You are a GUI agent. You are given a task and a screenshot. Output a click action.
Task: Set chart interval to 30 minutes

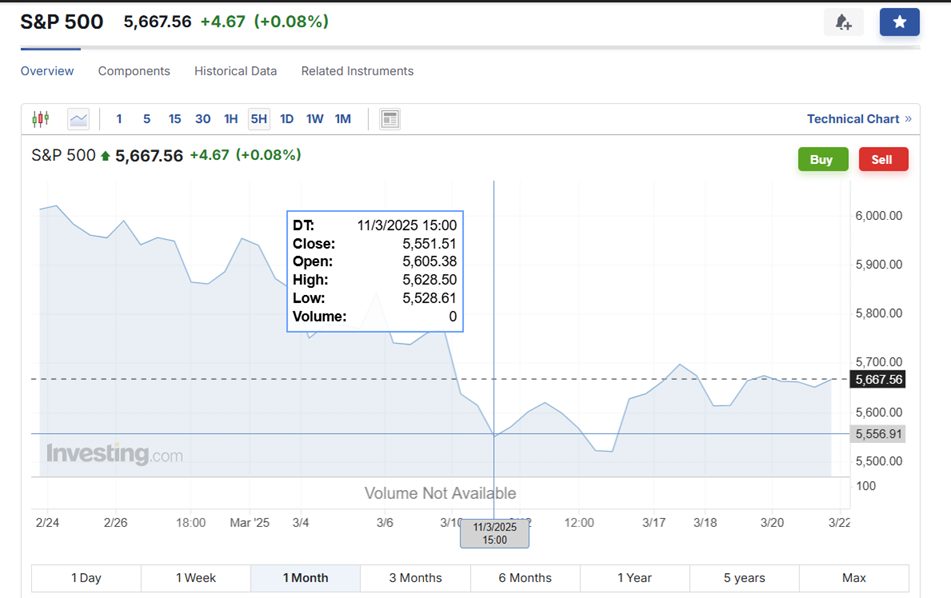click(203, 119)
